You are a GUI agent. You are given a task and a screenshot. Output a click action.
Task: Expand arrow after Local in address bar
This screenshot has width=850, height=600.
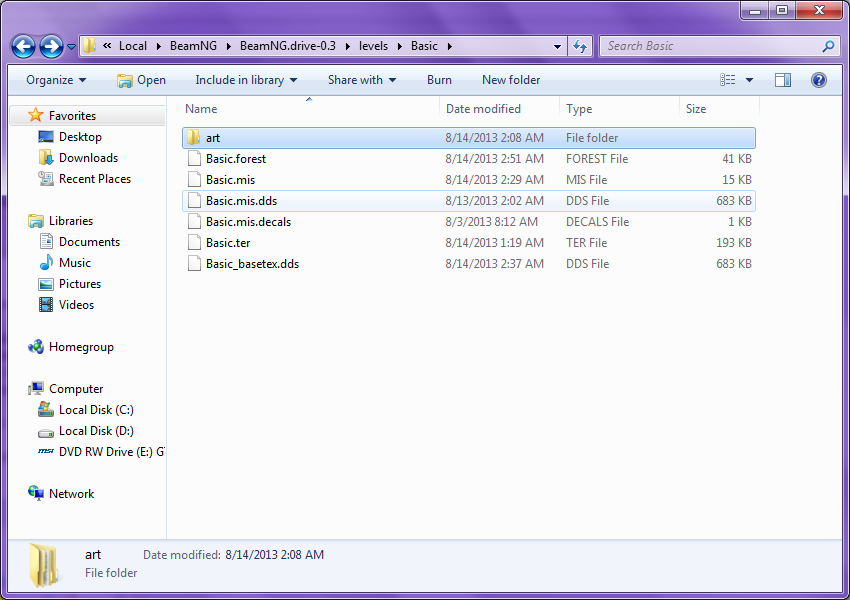[x=158, y=47]
